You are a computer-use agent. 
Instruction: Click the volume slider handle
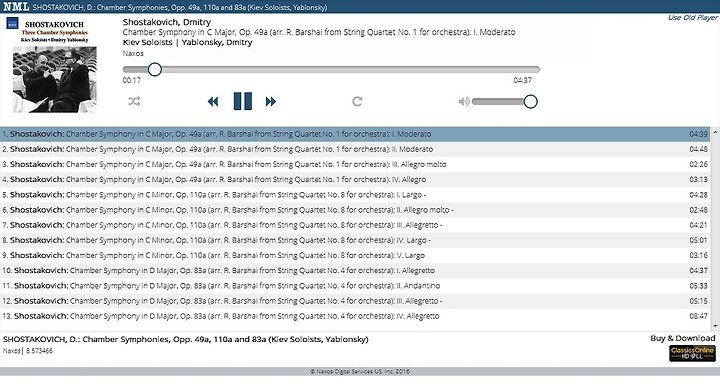click(530, 102)
